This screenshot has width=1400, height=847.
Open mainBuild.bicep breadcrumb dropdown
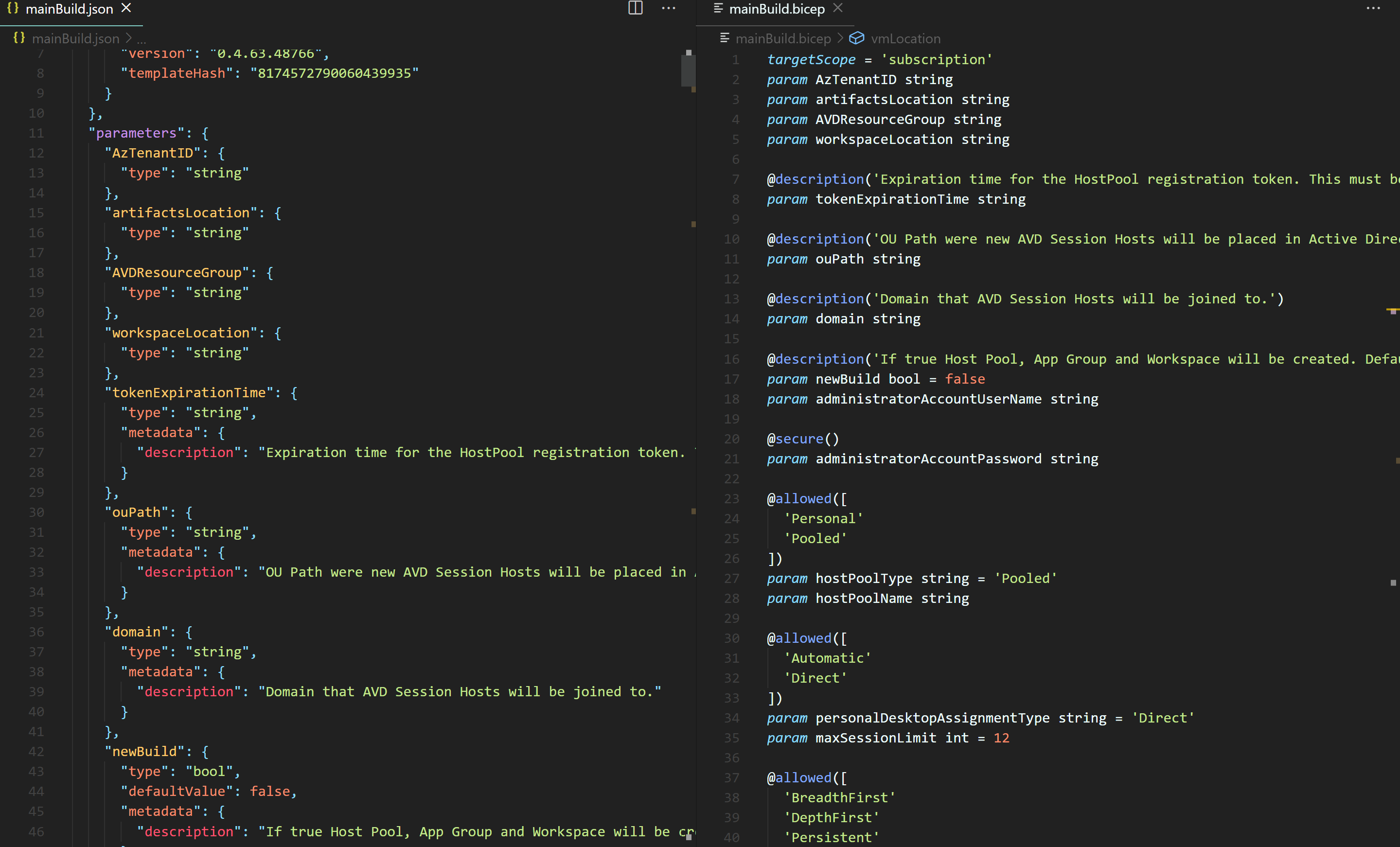[783, 38]
